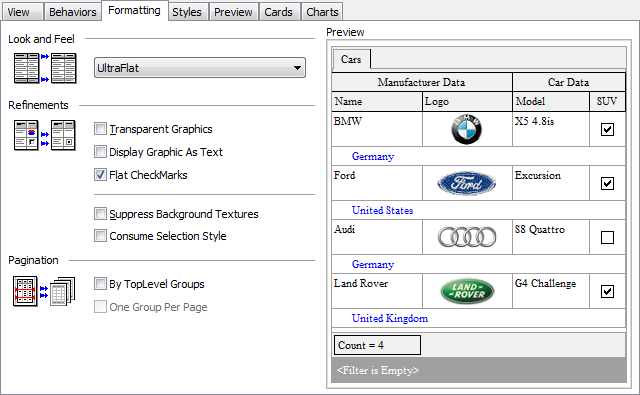
Task: Click the S8 Quattro model cell
Action: pyautogui.click(x=551, y=237)
